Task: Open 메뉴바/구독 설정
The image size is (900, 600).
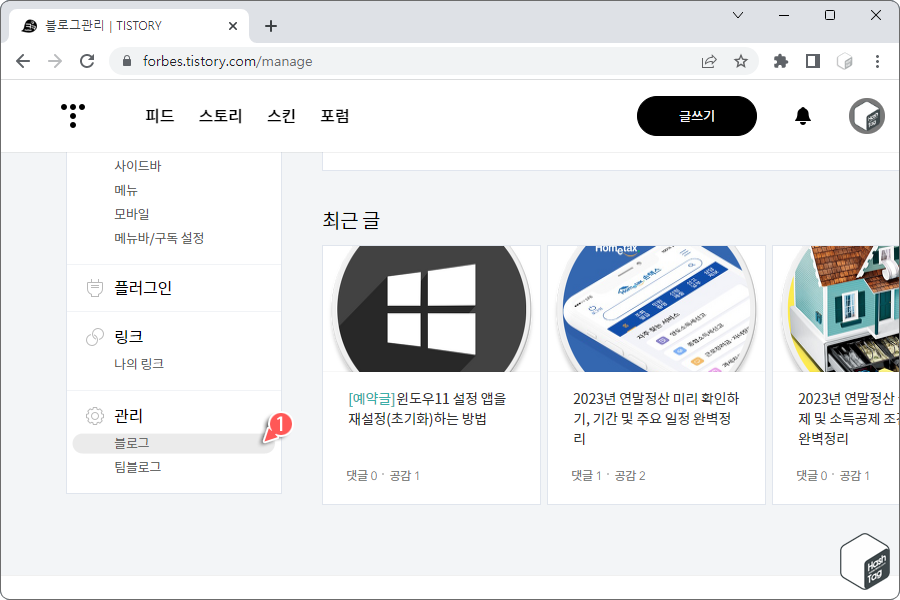Action: [x=159, y=238]
